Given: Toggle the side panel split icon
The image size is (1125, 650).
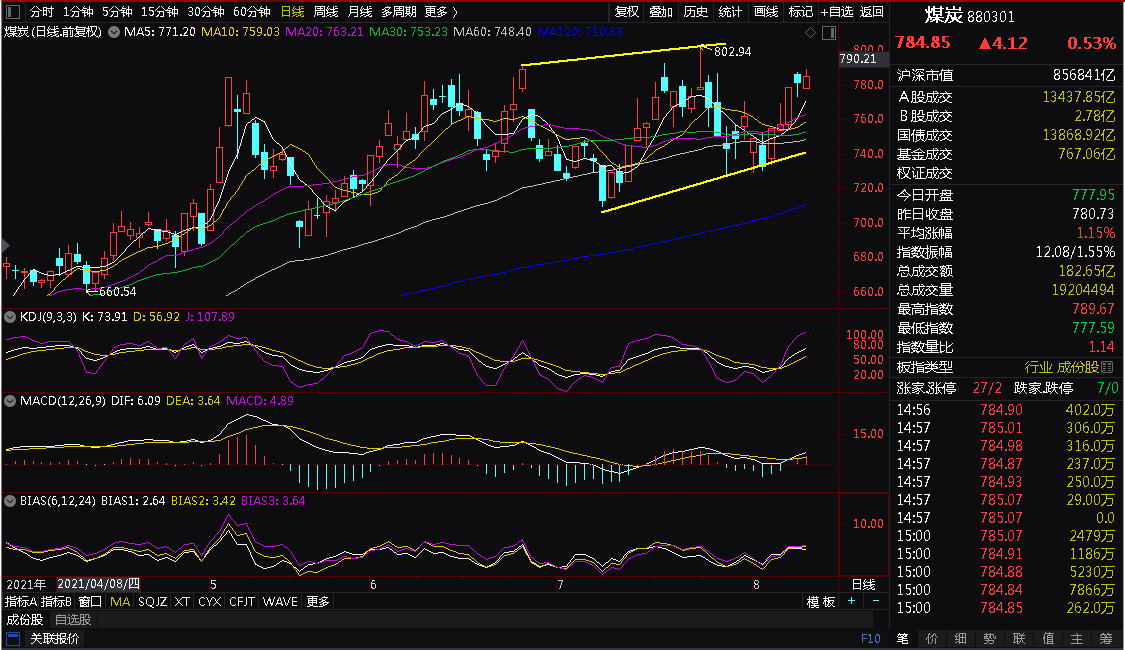Looking at the screenshot, I should [x=829, y=32].
